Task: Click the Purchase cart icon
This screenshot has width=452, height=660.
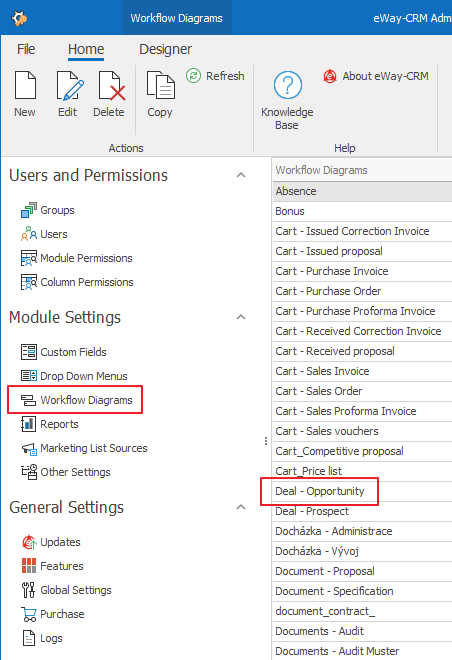Action: click(x=29, y=615)
